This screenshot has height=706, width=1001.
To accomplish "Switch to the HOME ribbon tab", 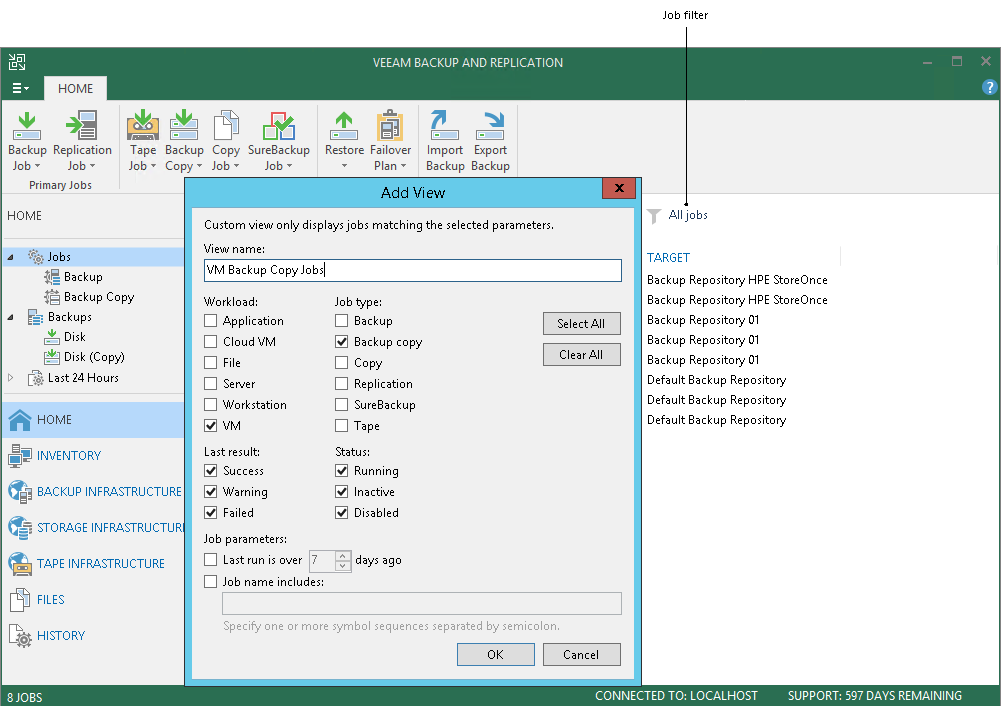I will 75,89.
